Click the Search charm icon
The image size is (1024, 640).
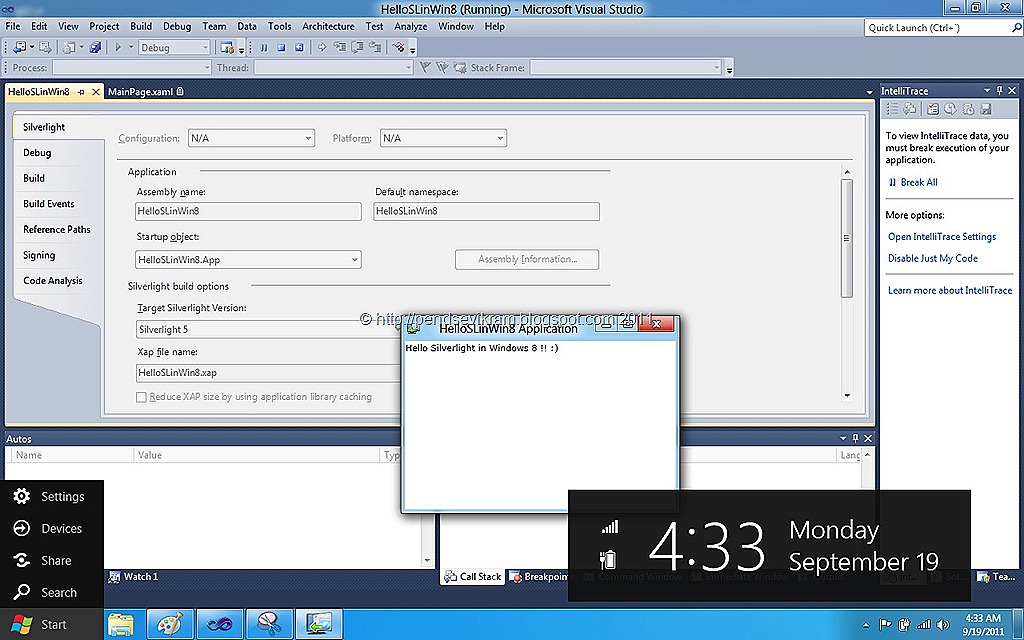[x=22, y=592]
